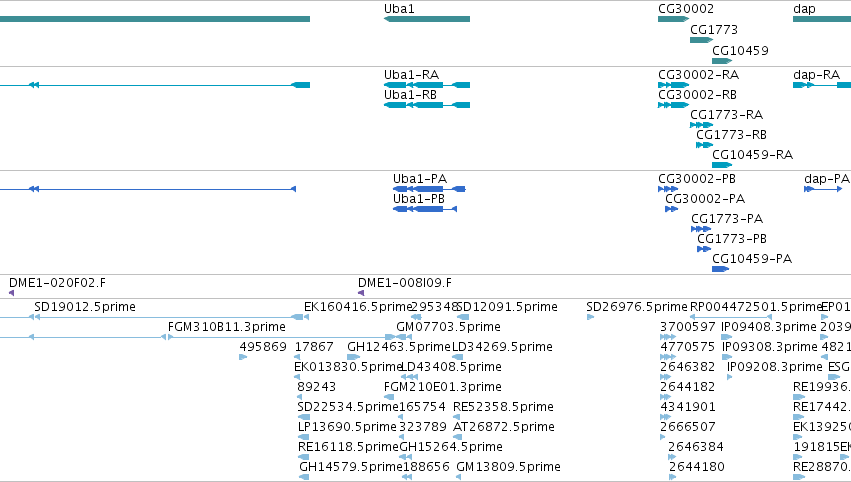The height and width of the screenshot is (482, 851).
Task: Click the GH12463.5prime EST label
Action: [399, 347]
